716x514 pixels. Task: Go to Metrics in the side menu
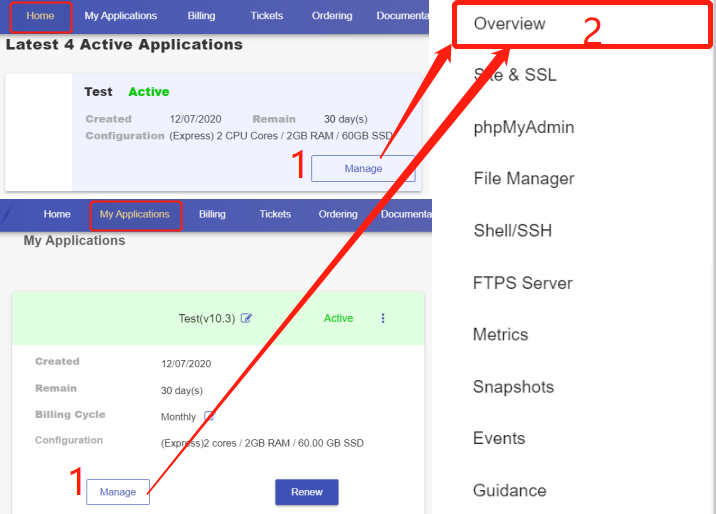tap(500, 335)
